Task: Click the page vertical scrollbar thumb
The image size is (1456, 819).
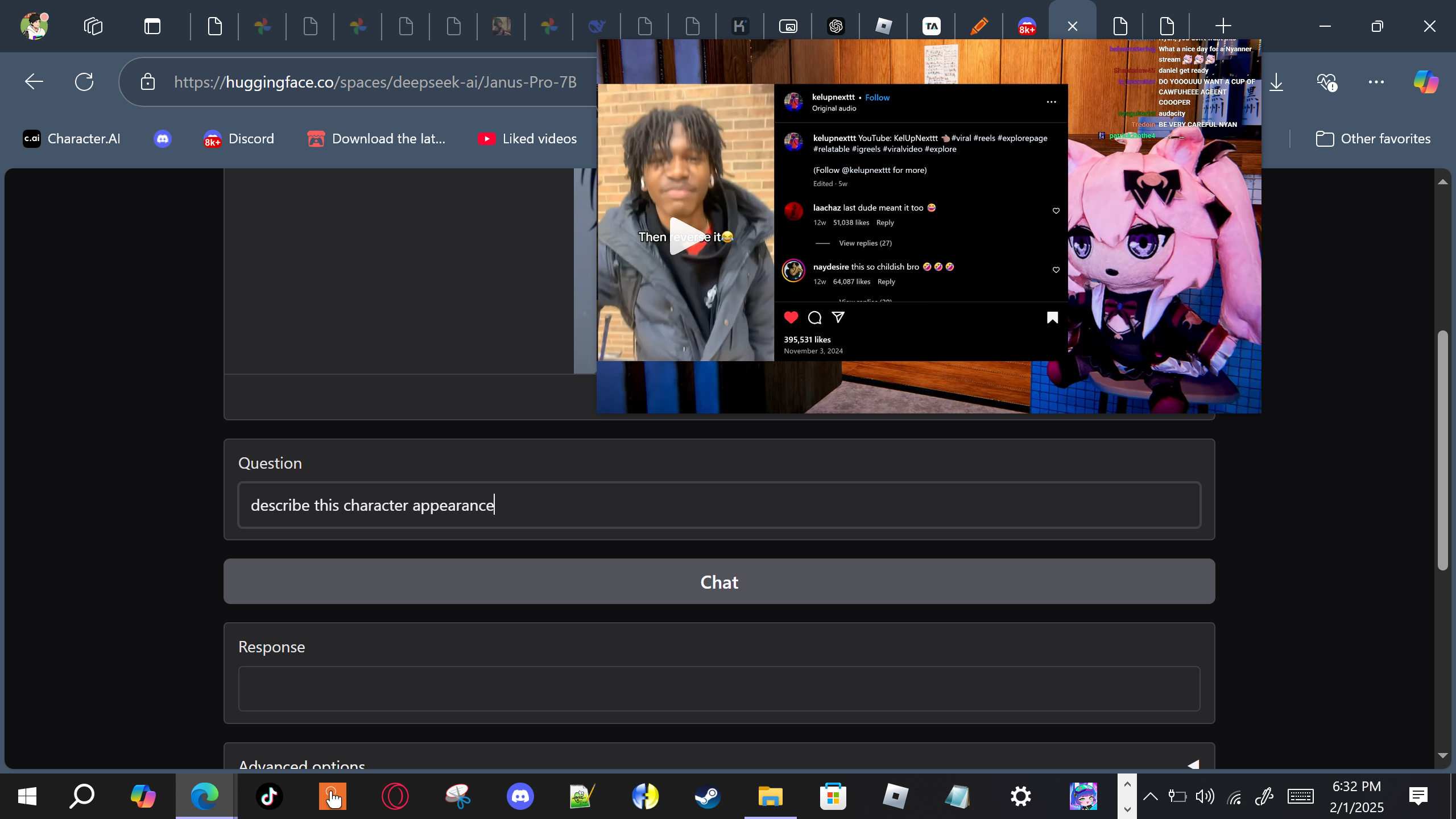Action: click(1442, 449)
